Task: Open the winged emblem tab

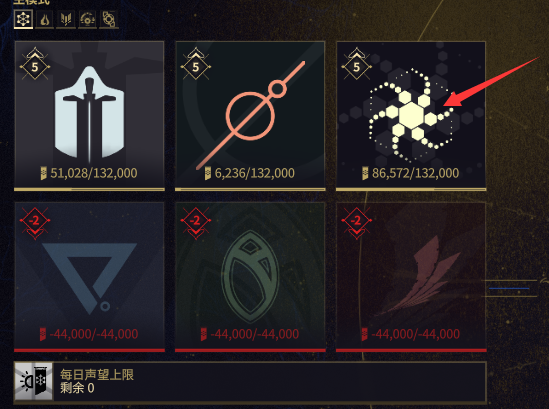Action: pos(66,19)
